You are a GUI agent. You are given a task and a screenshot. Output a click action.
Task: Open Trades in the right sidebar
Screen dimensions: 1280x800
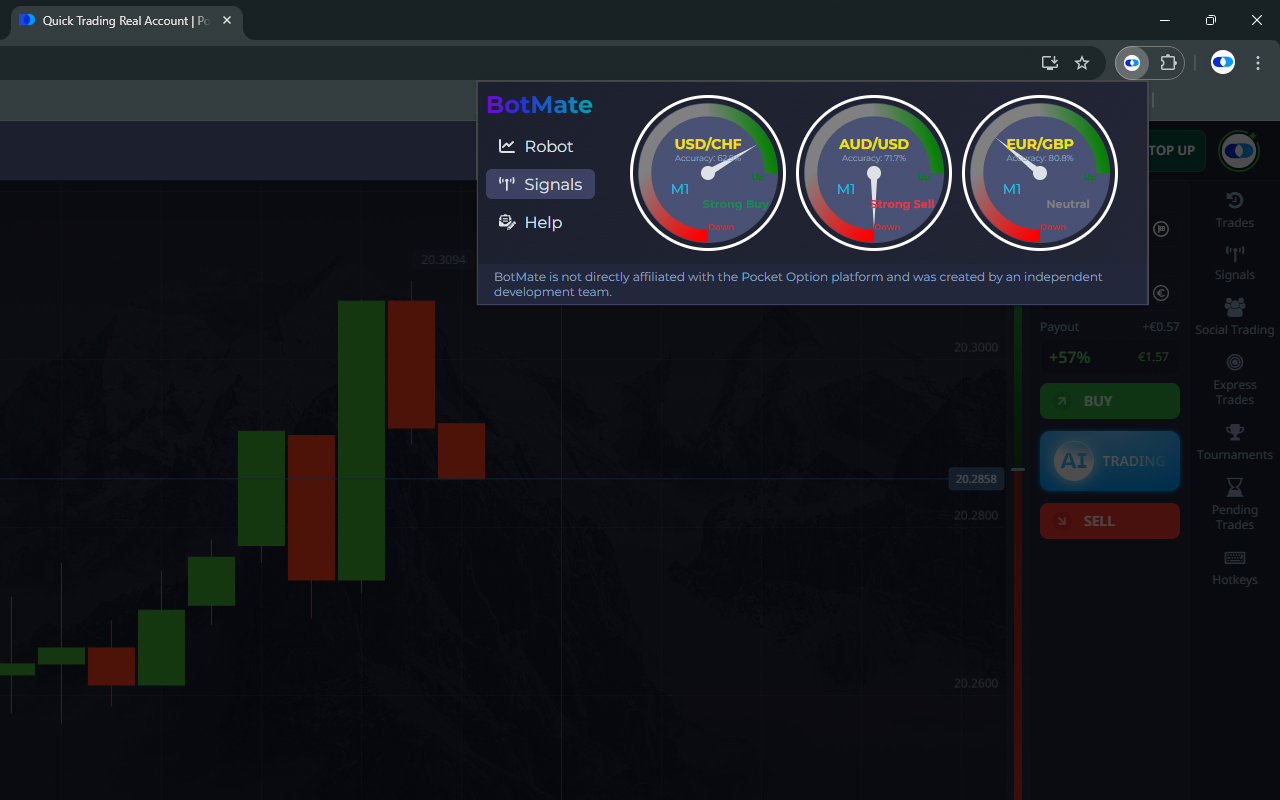click(x=1235, y=210)
